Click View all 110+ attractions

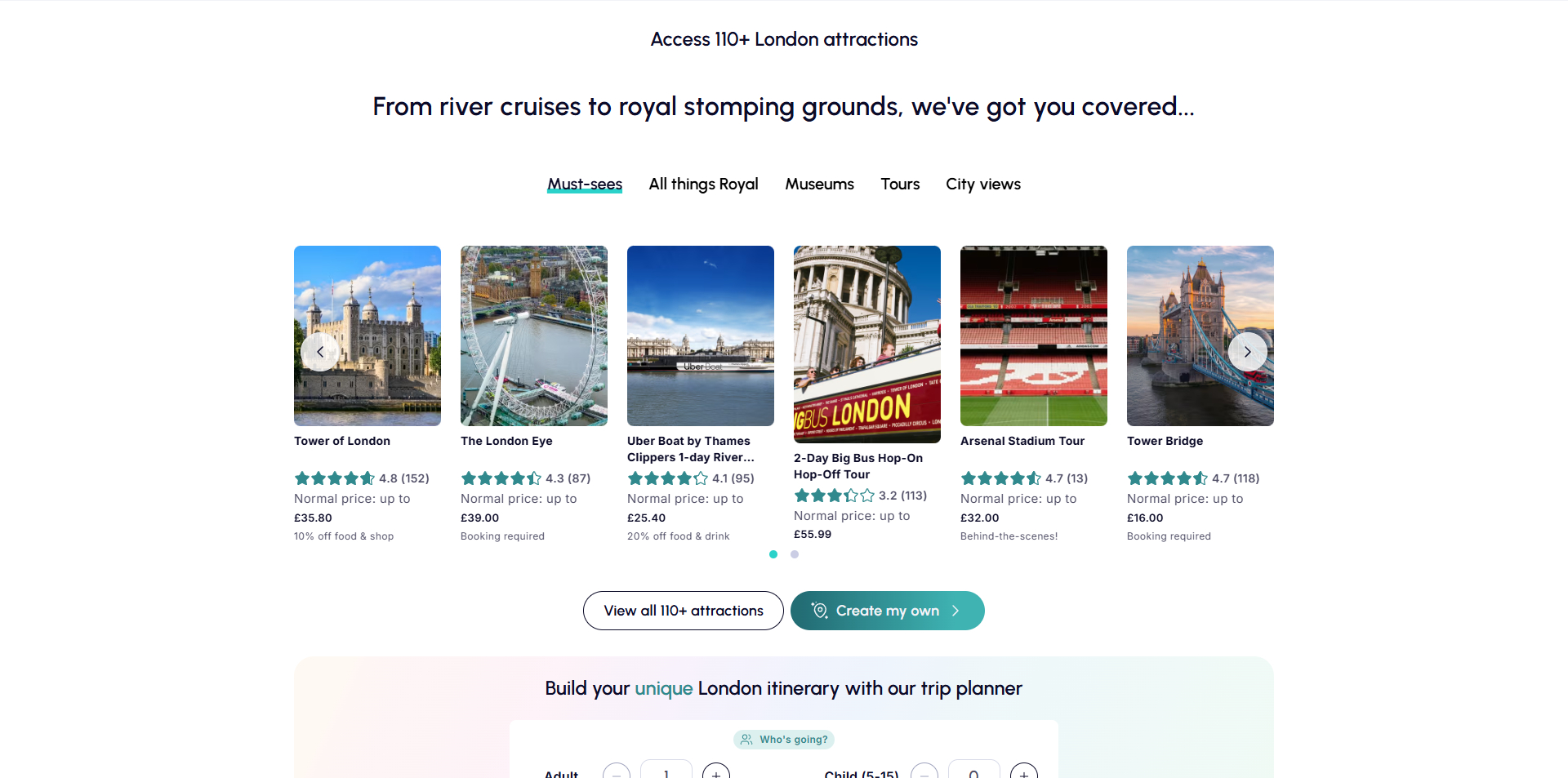point(683,610)
